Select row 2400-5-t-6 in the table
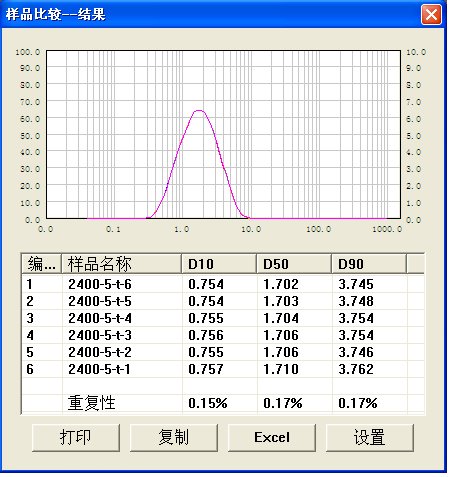Image resolution: width=450 pixels, height=477 pixels. point(223,284)
